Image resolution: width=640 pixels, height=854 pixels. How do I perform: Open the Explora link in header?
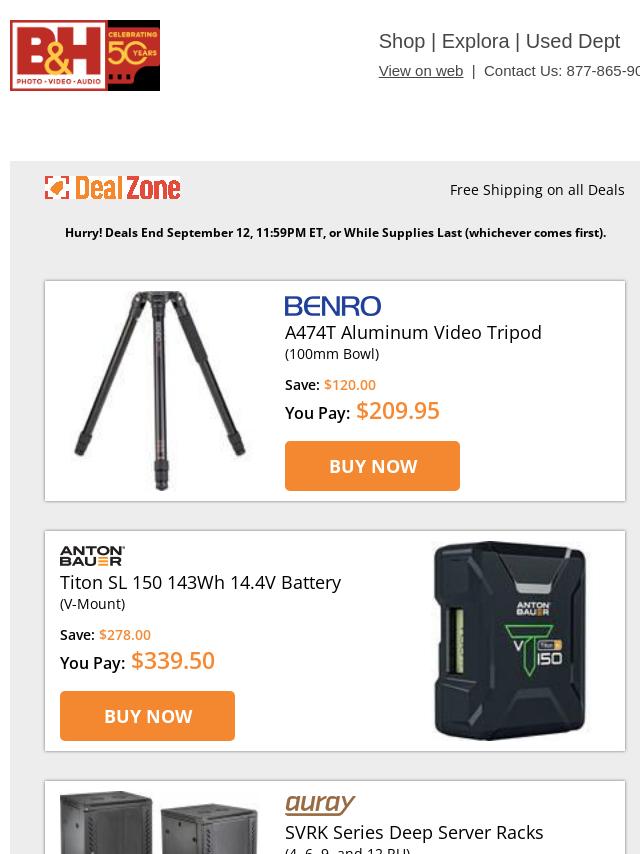click(475, 41)
